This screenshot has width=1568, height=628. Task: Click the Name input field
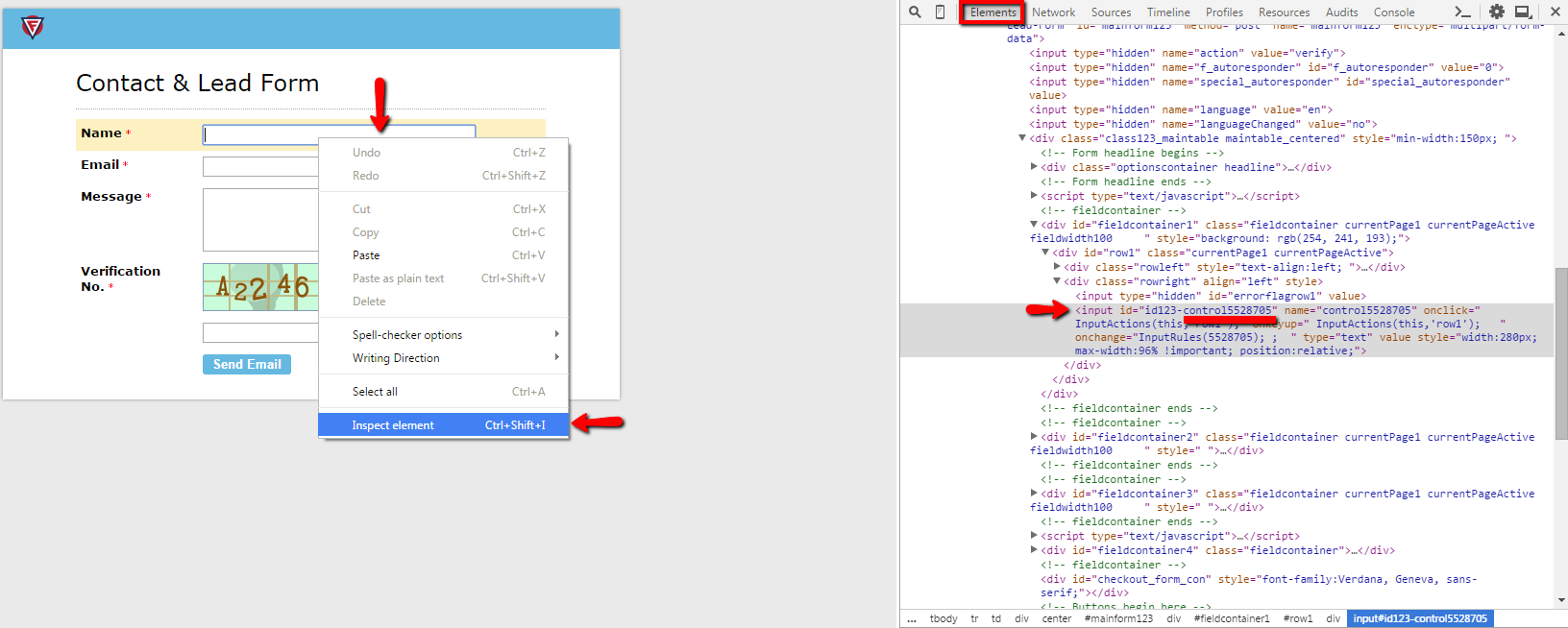click(x=339, y=134)
